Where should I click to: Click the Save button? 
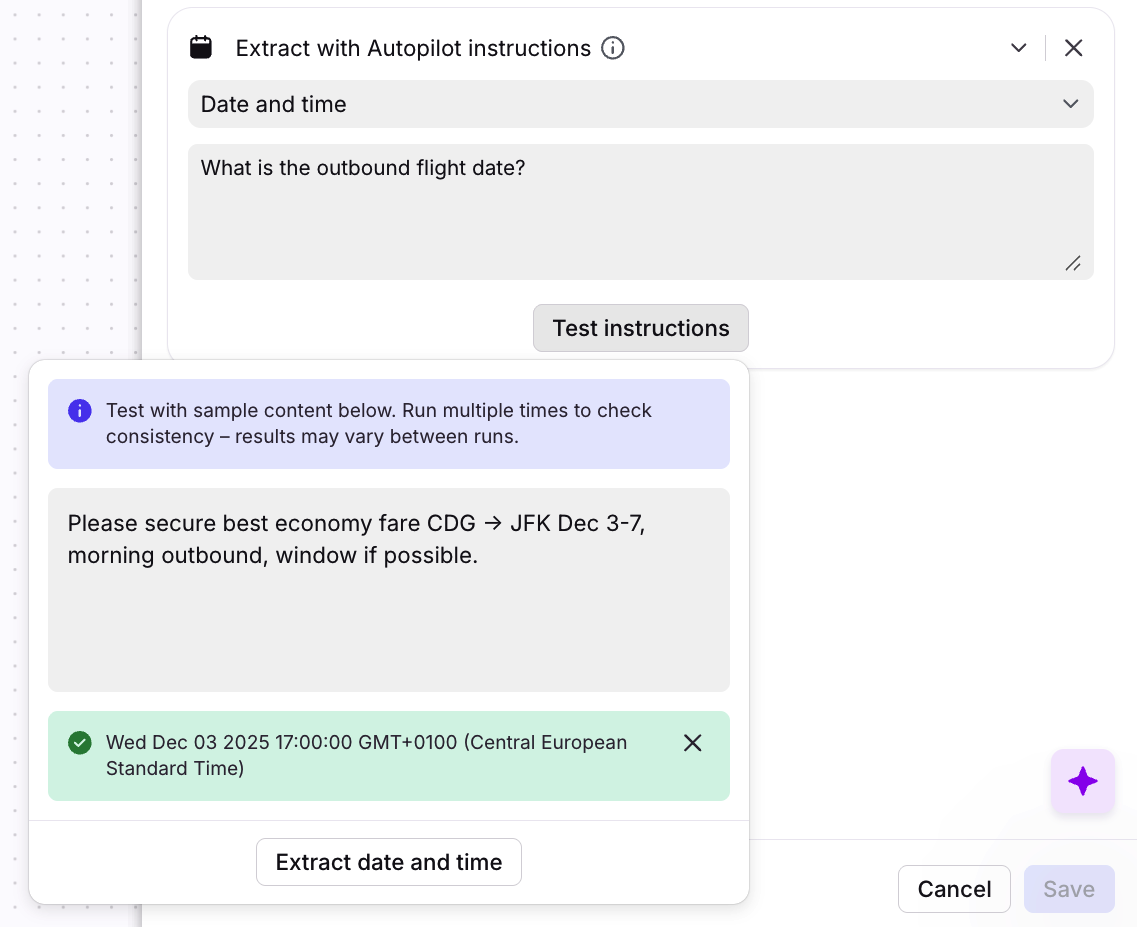pyautogui.click(x=1068, y=889)
